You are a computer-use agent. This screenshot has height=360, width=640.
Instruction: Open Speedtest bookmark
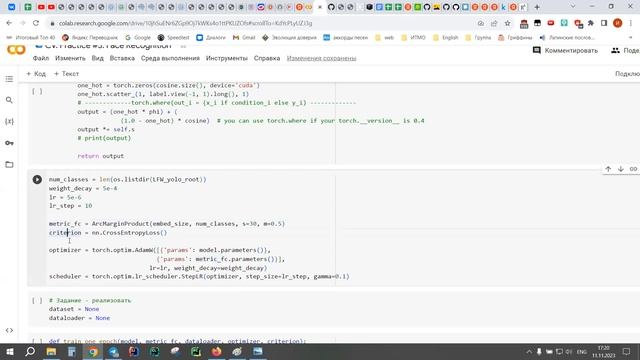173,38
